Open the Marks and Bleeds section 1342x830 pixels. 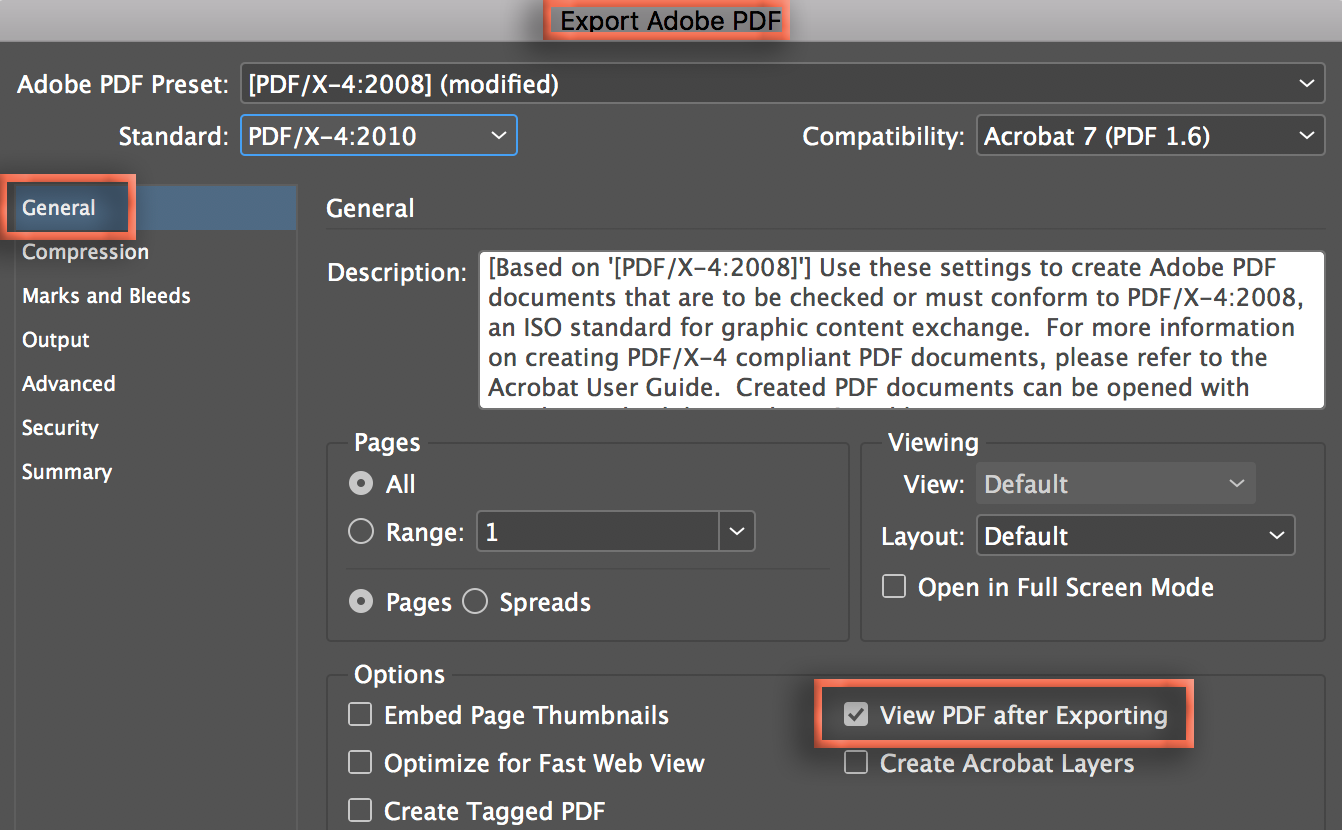(x=106, y=296)
